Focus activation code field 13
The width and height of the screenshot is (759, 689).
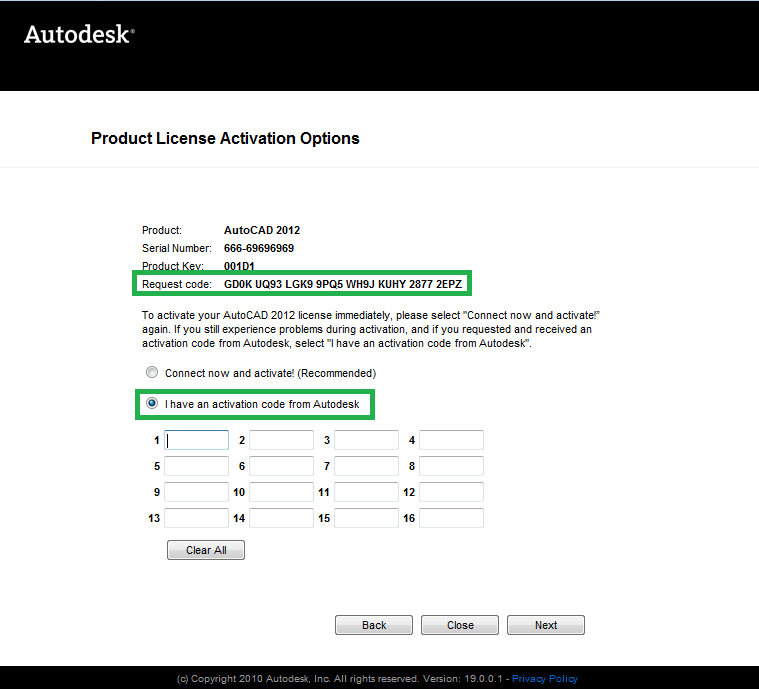(197, 518)
